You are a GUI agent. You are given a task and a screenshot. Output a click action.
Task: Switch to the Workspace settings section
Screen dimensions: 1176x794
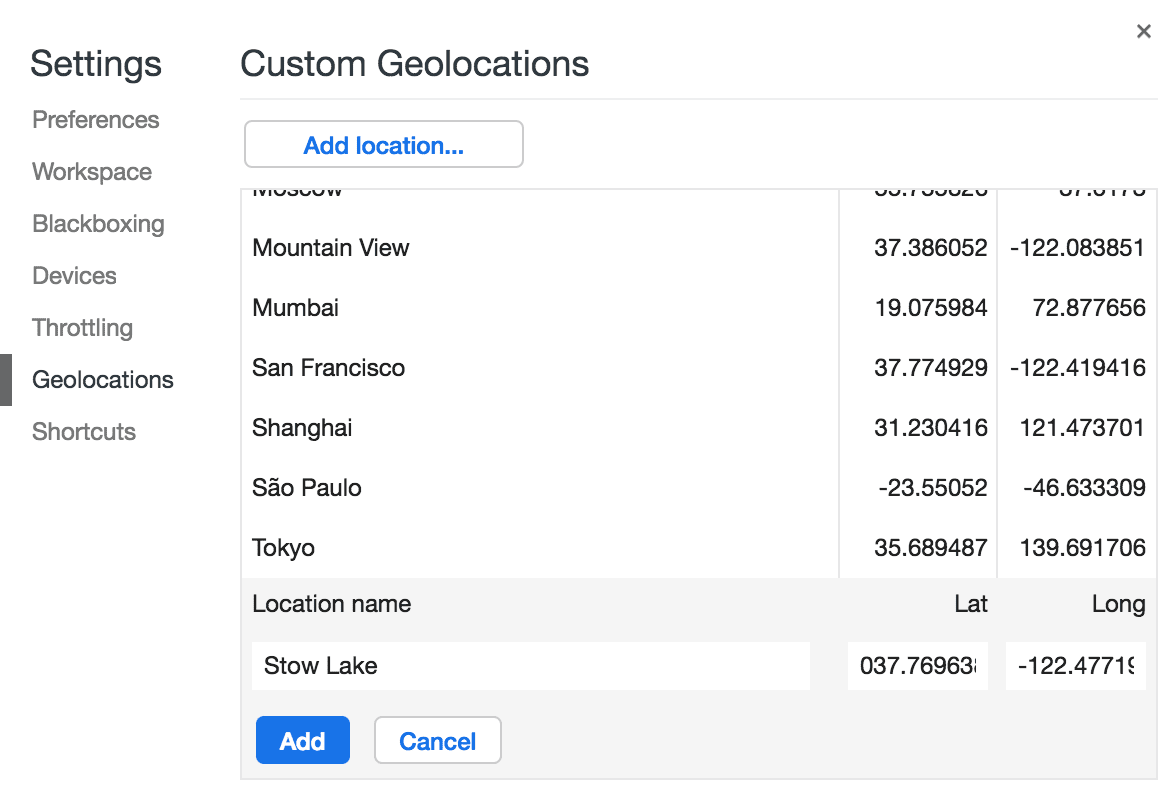tap(91, 171)
